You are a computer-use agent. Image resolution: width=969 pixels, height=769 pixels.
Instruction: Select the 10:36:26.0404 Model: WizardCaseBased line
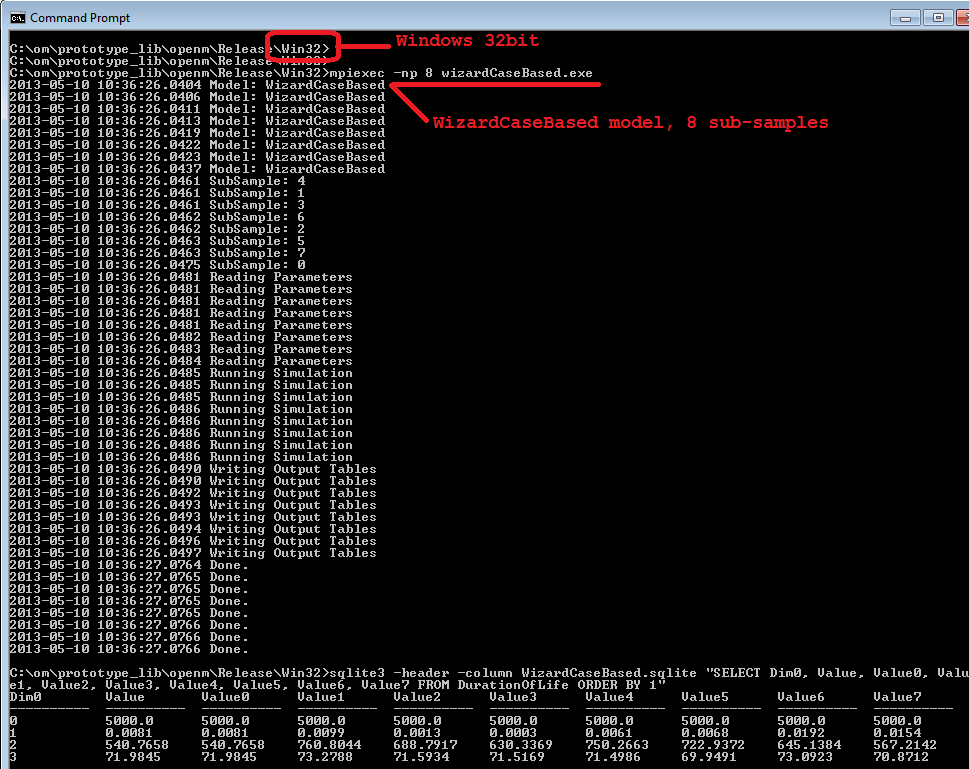[x=197, y=85]
